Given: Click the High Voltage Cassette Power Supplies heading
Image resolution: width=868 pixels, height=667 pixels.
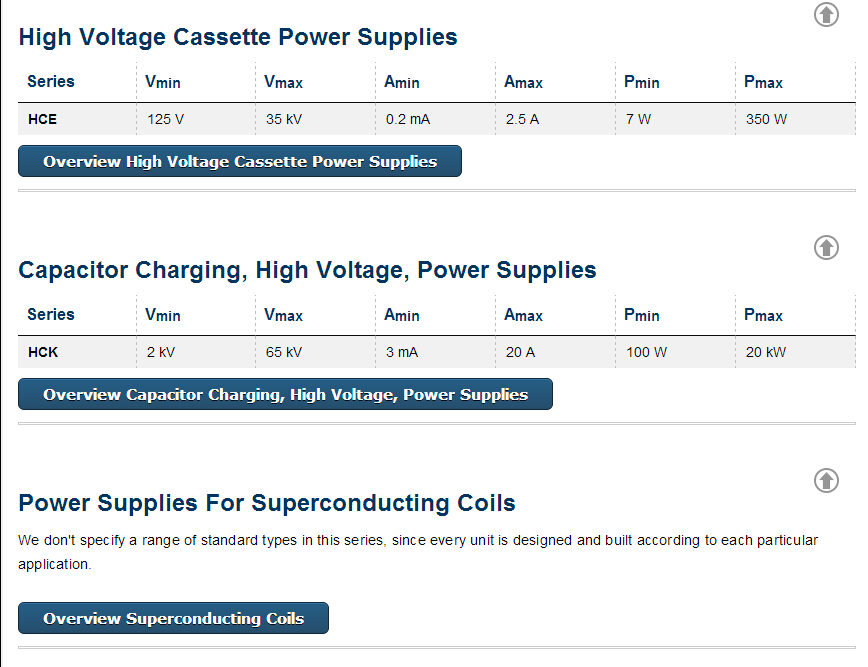Looking at the screenshot, I should (238, 37).
